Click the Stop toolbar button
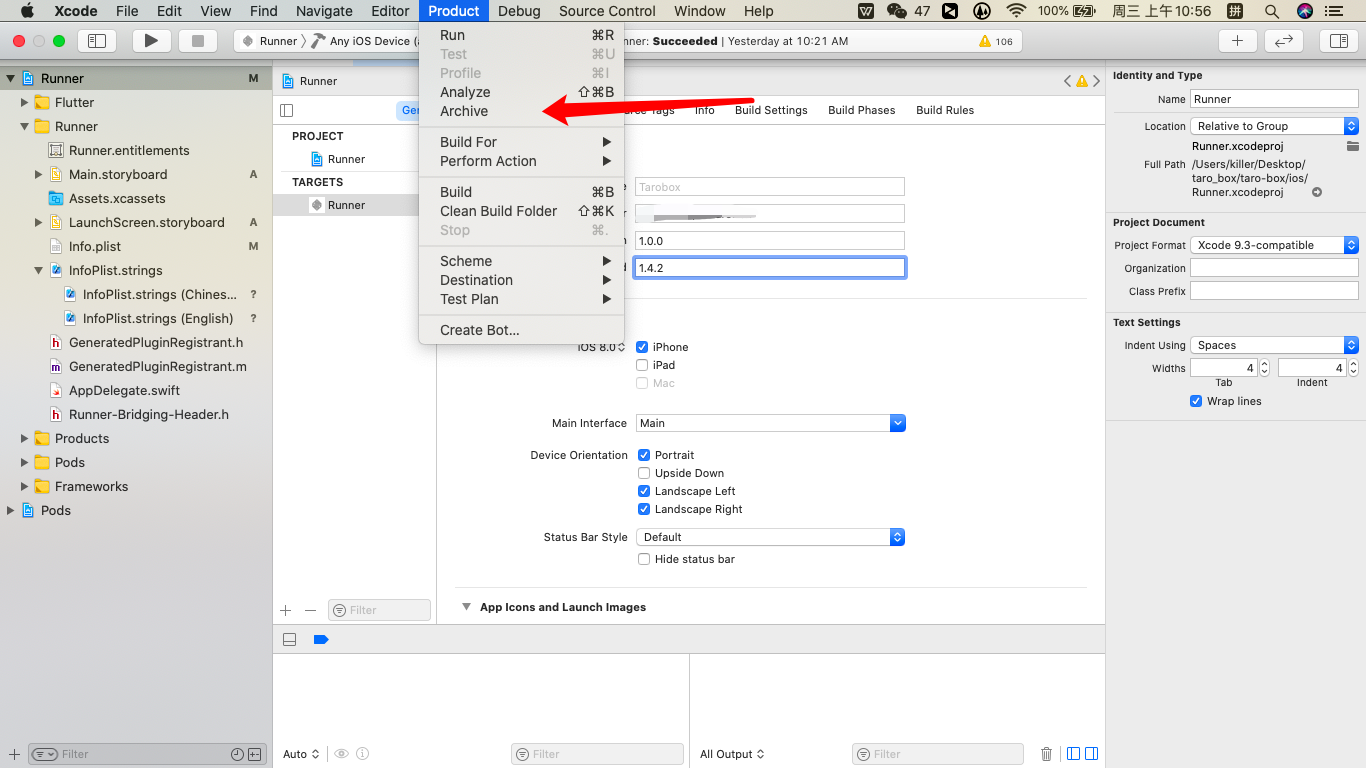Image resolution: width=1366 pixels, height=768 pixels. tap(197, 41)
